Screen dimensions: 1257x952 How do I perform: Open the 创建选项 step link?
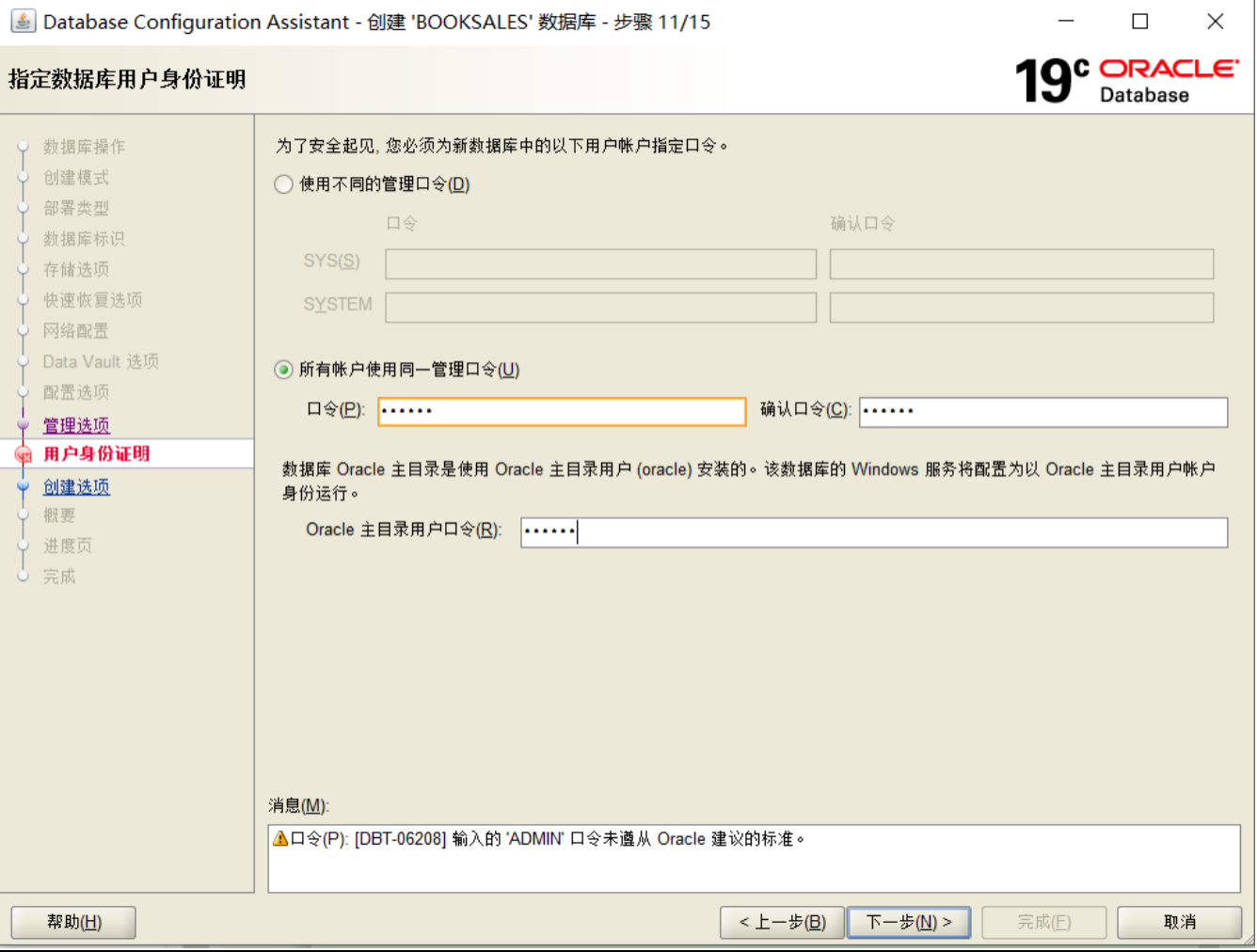76,486
